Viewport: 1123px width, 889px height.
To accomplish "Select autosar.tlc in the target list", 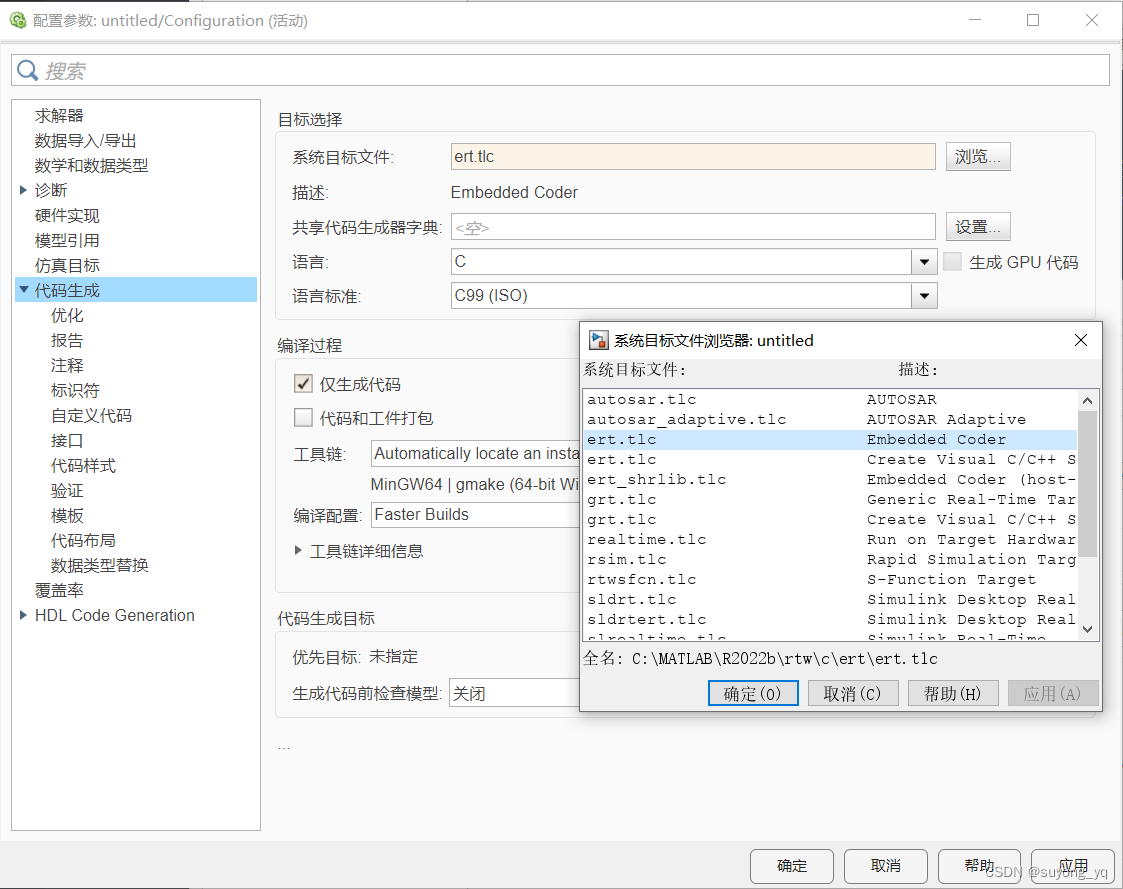I will [831, 399].
